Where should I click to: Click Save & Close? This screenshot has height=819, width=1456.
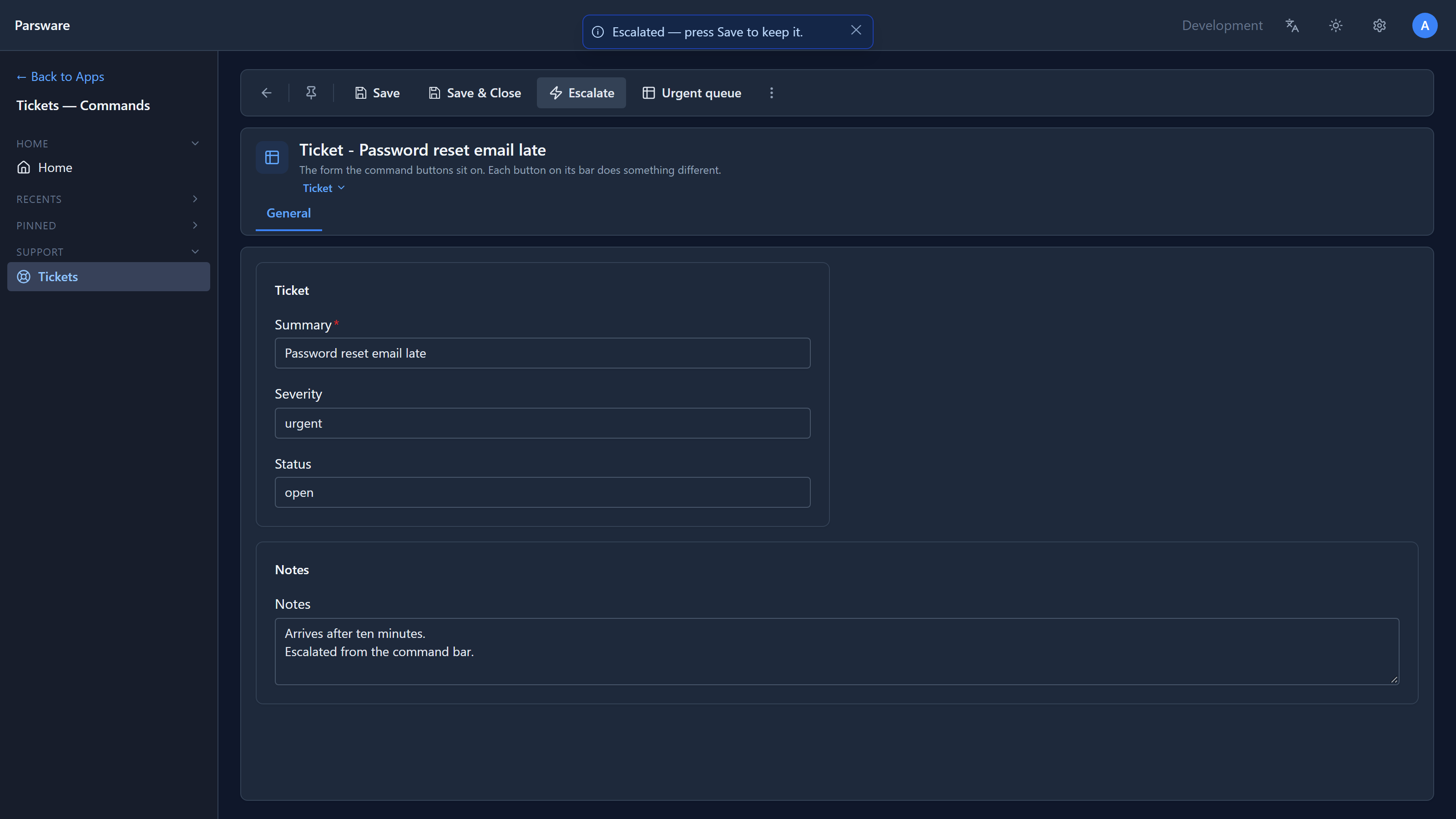475,93
